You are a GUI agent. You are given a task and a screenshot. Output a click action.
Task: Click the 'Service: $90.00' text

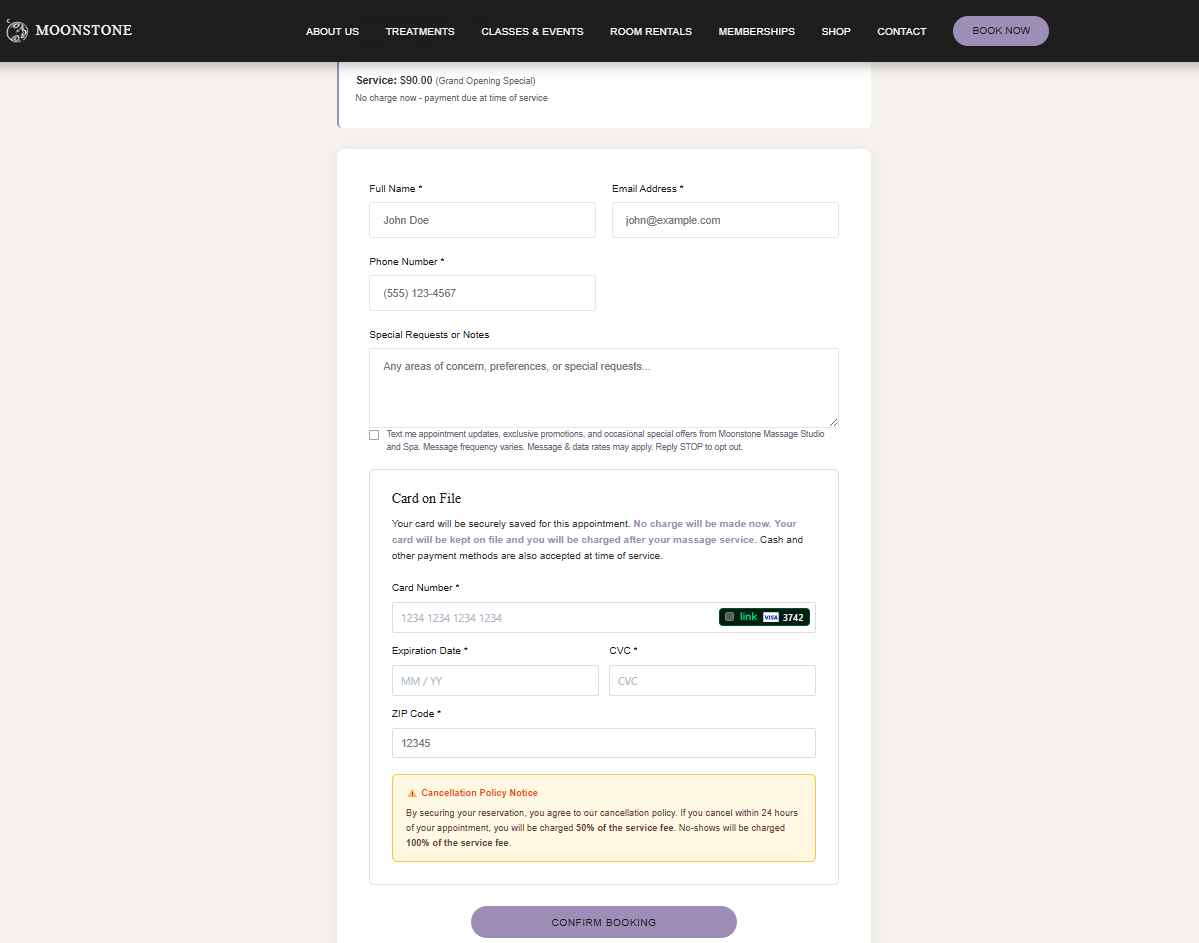coord(394,80)
